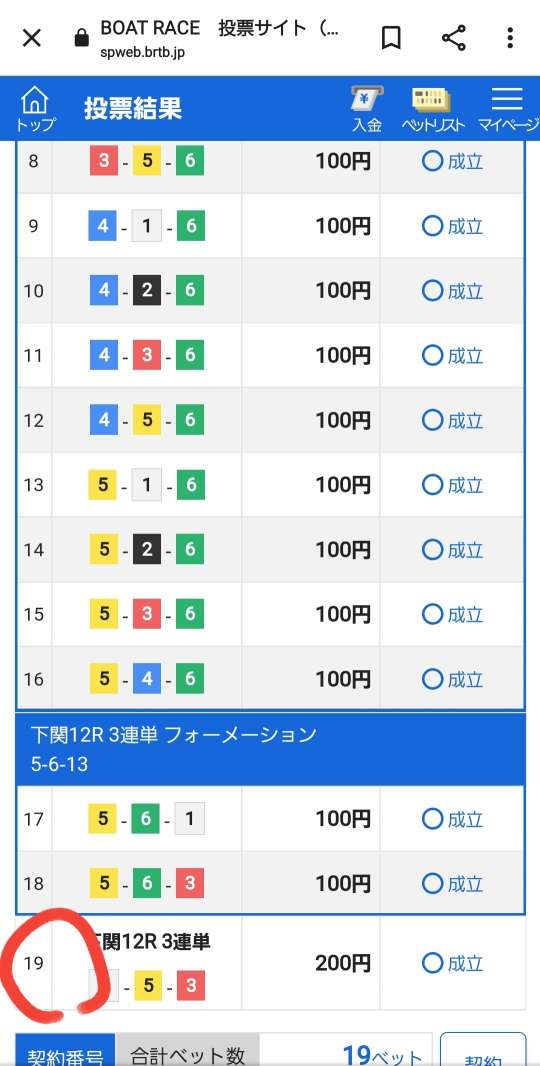
Task: Click the 200円 amount in row 19
Action: pos(343,963)
